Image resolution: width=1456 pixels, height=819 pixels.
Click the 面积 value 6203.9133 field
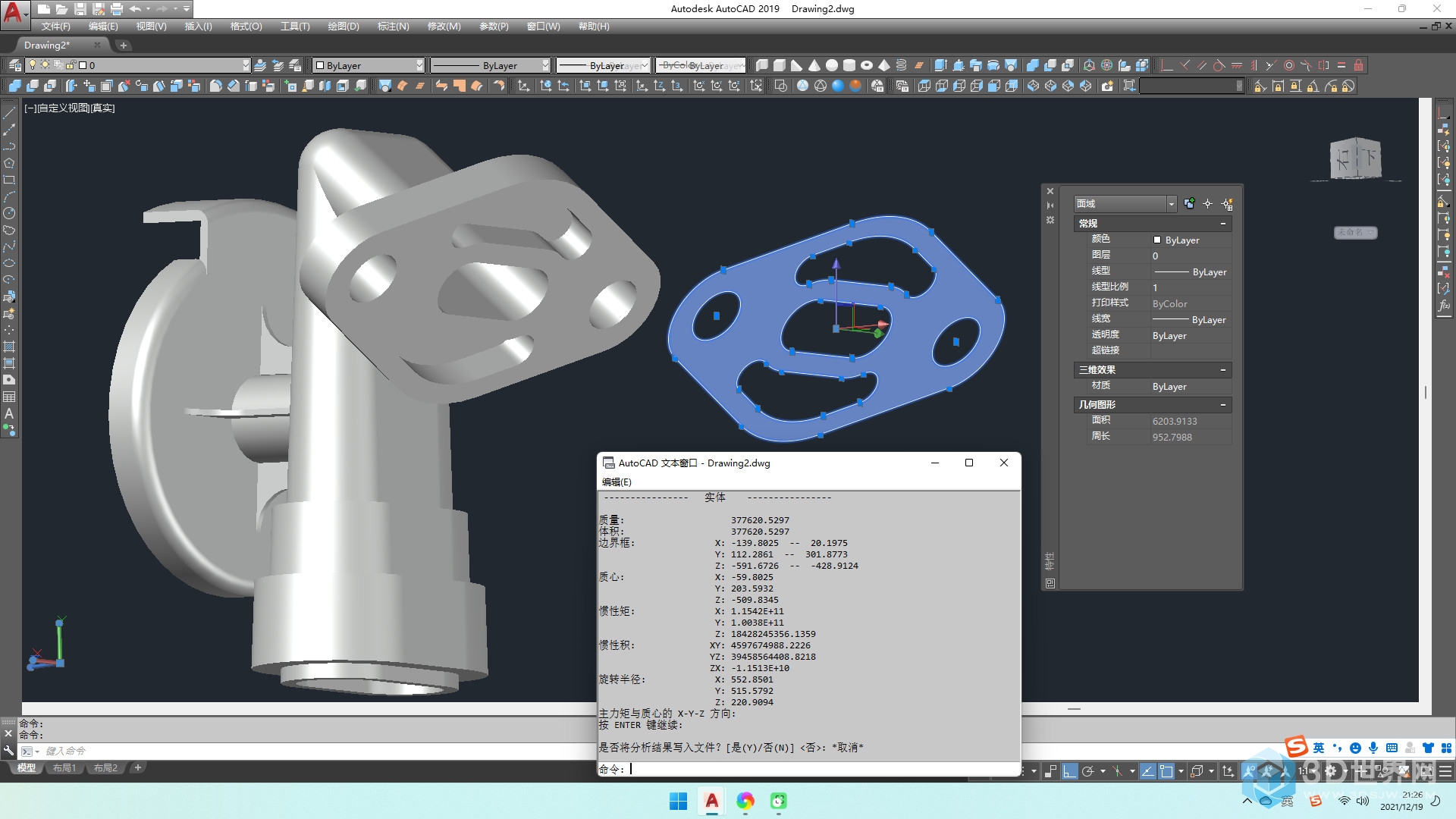tap(1191, 421)
